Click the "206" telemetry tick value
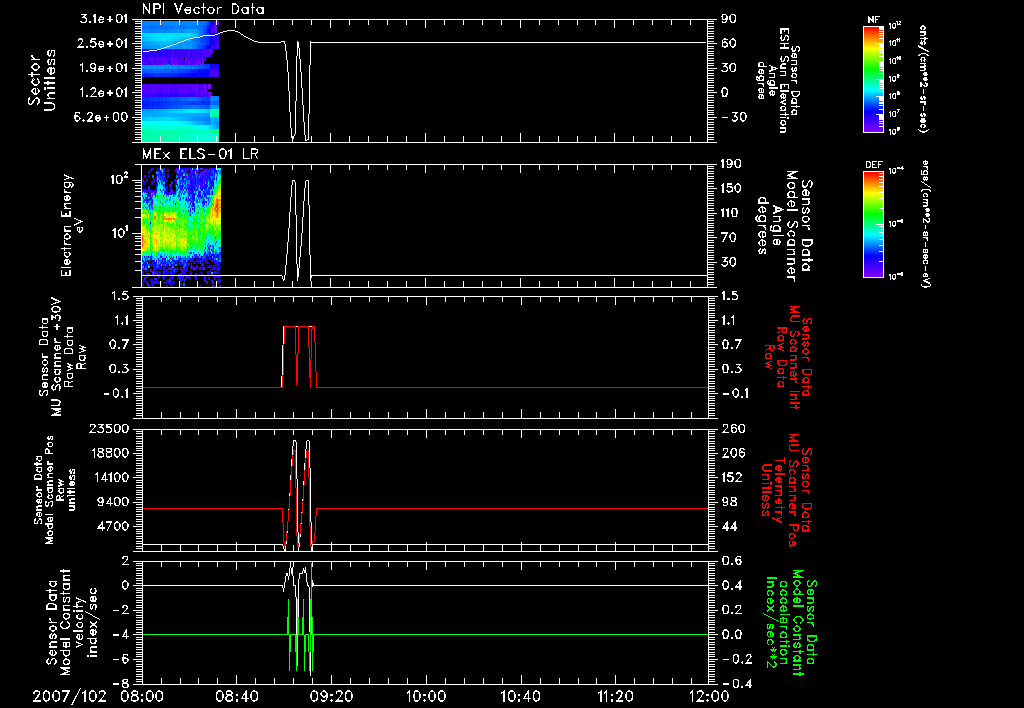 click(731, 453)
